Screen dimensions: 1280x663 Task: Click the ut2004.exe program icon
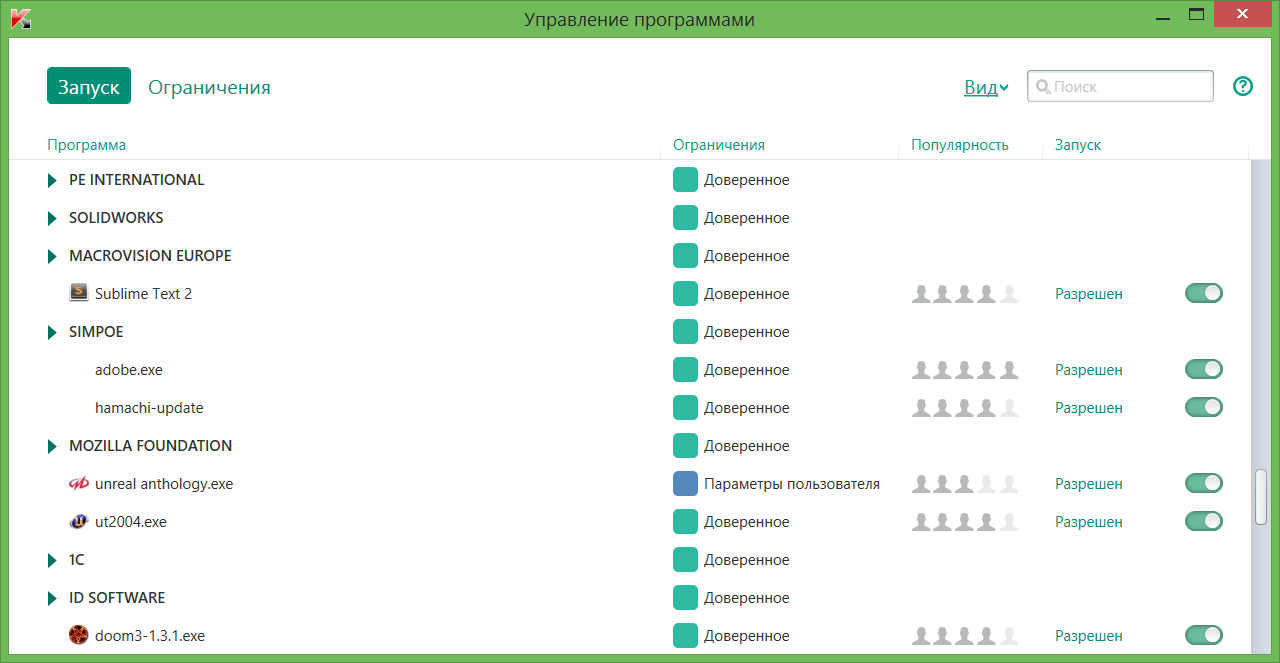pyautogui.click(x=79, y=521)
